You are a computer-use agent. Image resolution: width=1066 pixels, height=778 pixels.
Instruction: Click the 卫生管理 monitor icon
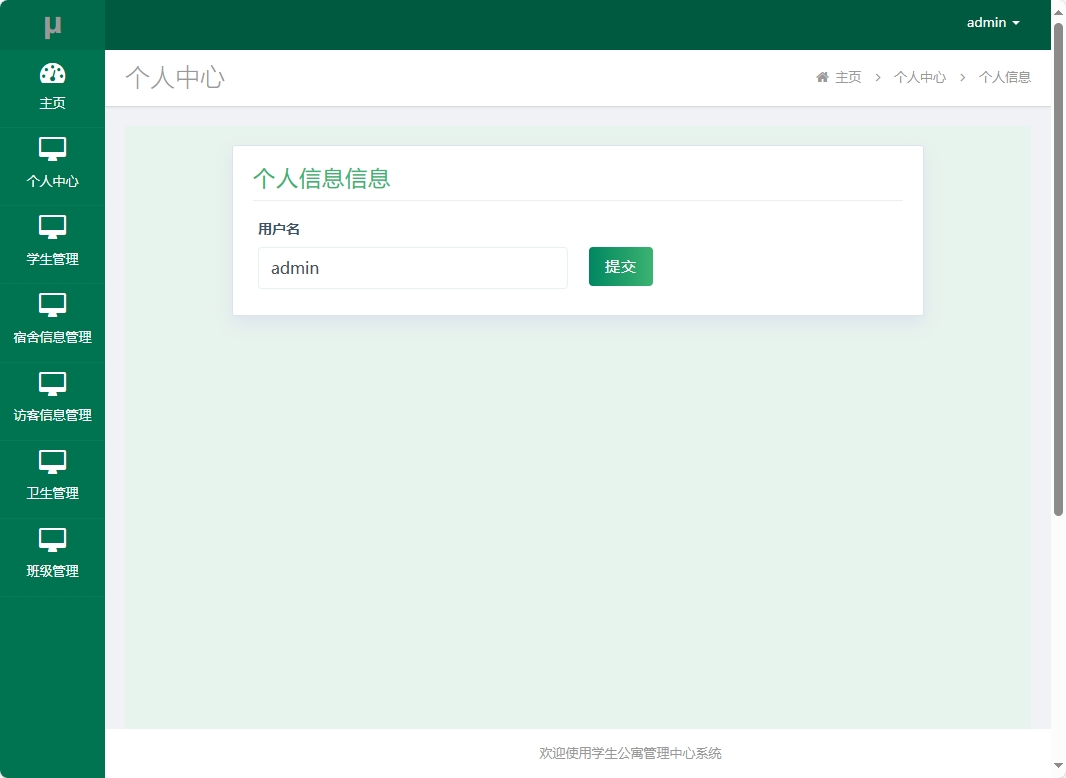click(53, 463)
